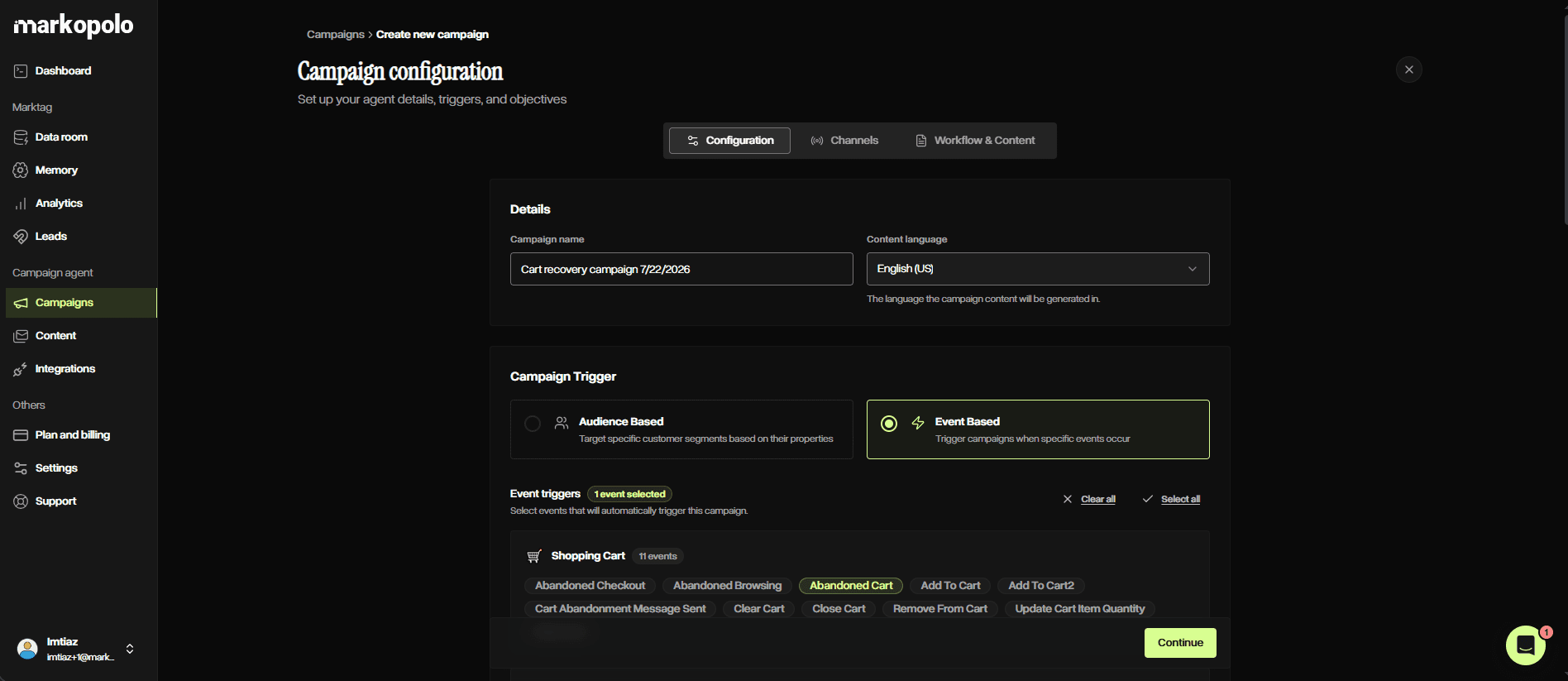Toggle the Close Cart event chip
The image size is (1568, 681).
pos(839,609)
